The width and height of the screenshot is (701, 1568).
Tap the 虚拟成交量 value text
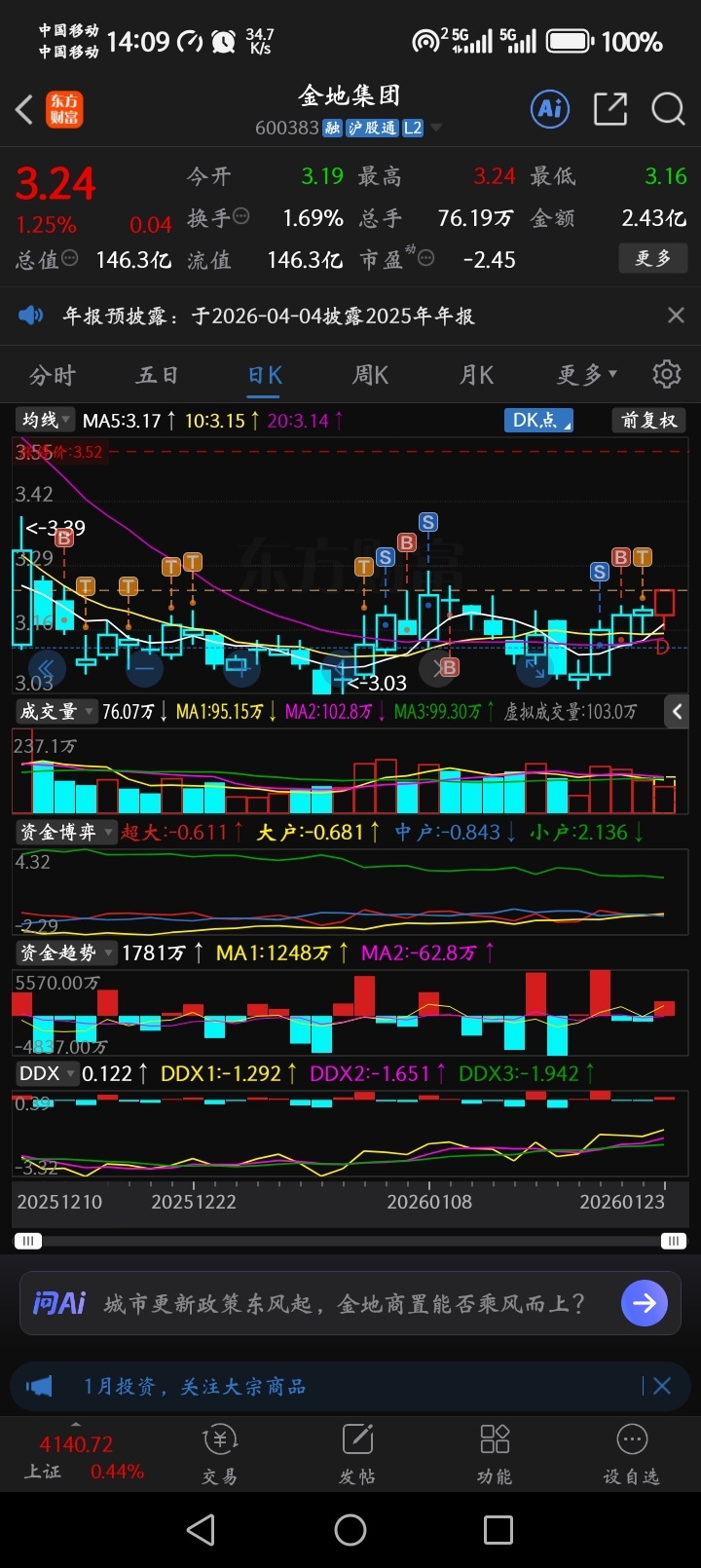[571, 712]
